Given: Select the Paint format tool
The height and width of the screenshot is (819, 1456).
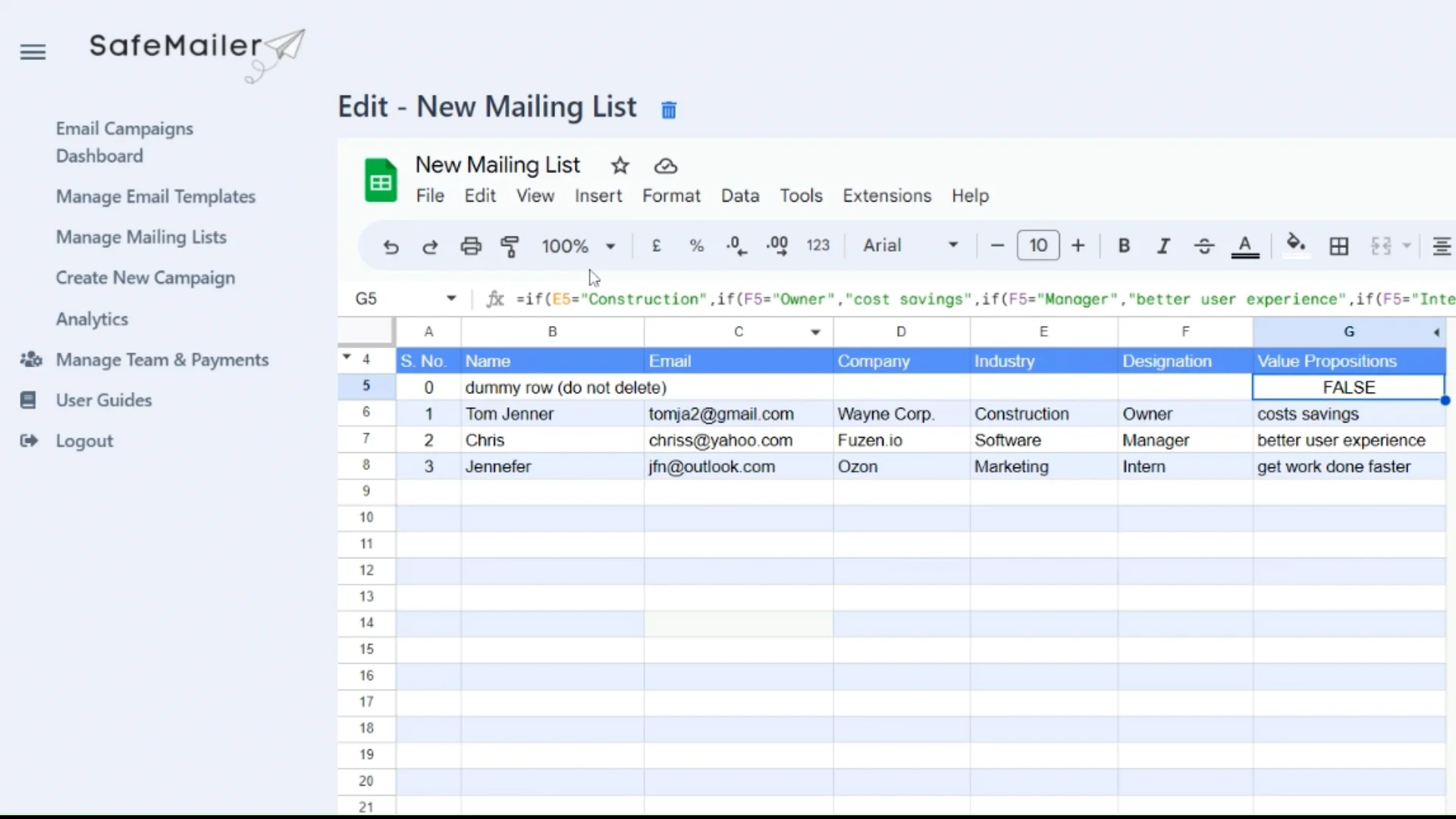Looking at the screenshot, I should click(510, 246).
